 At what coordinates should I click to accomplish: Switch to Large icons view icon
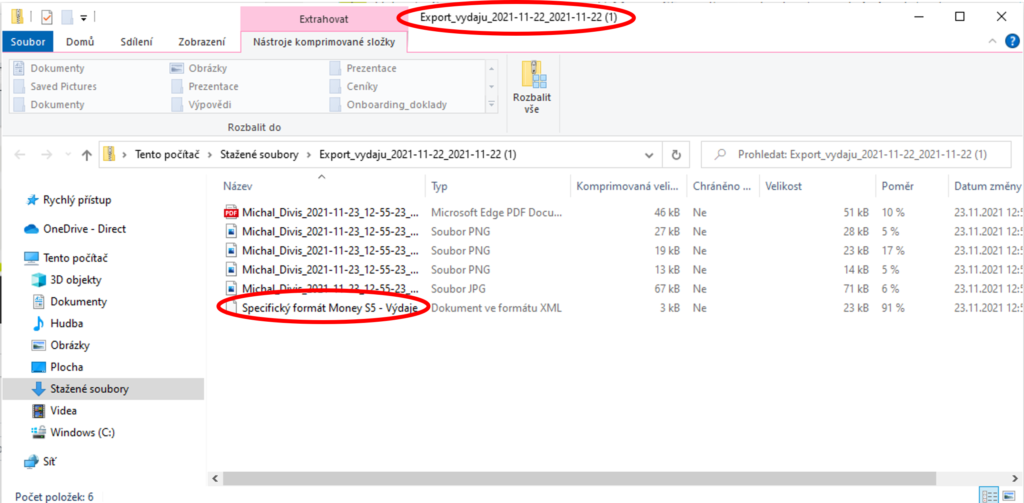tap(1009, 495)
